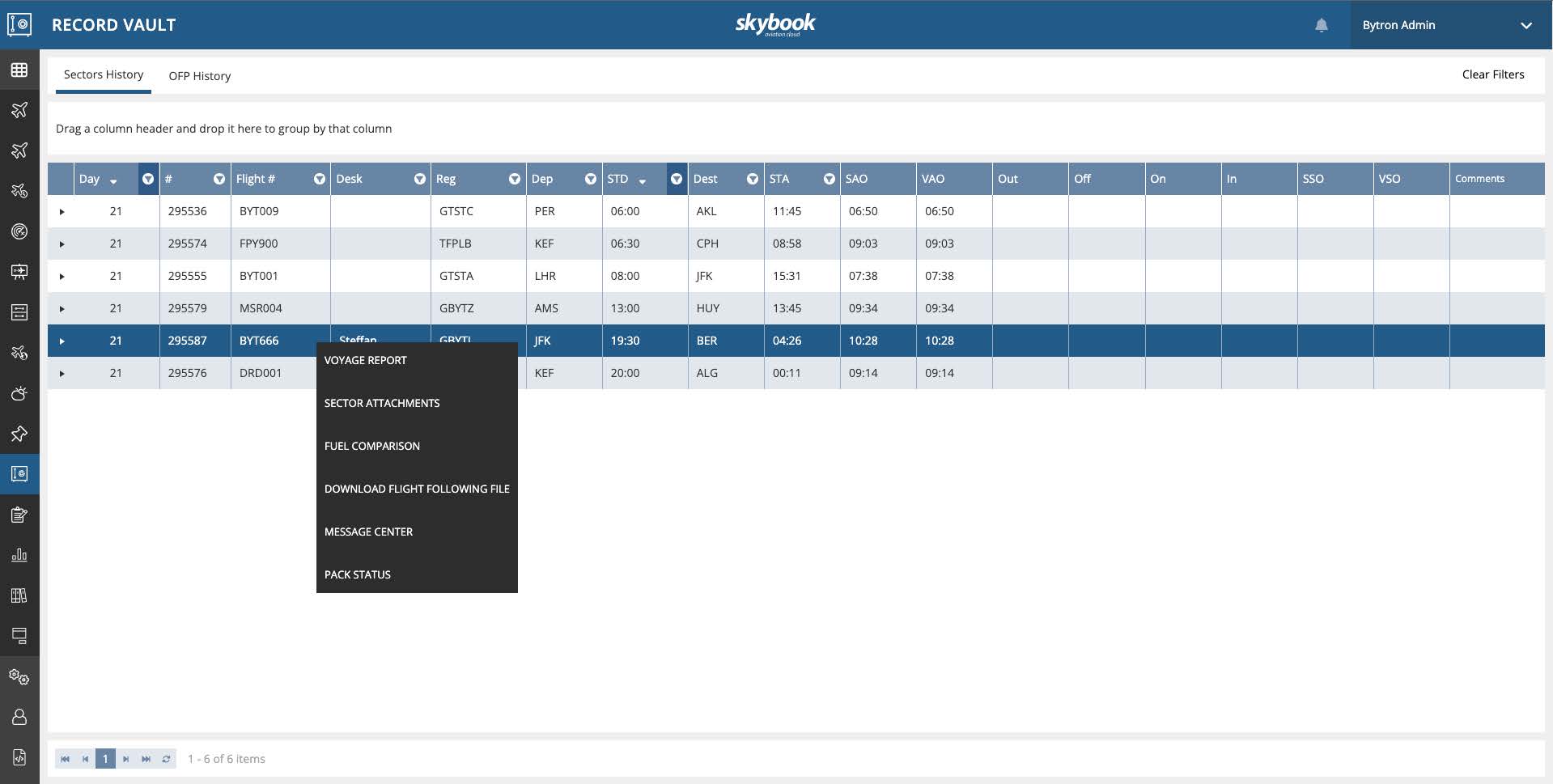1553x784 pixels.
Task: Open the user profile sidebar icon
Action: [19, 717]
